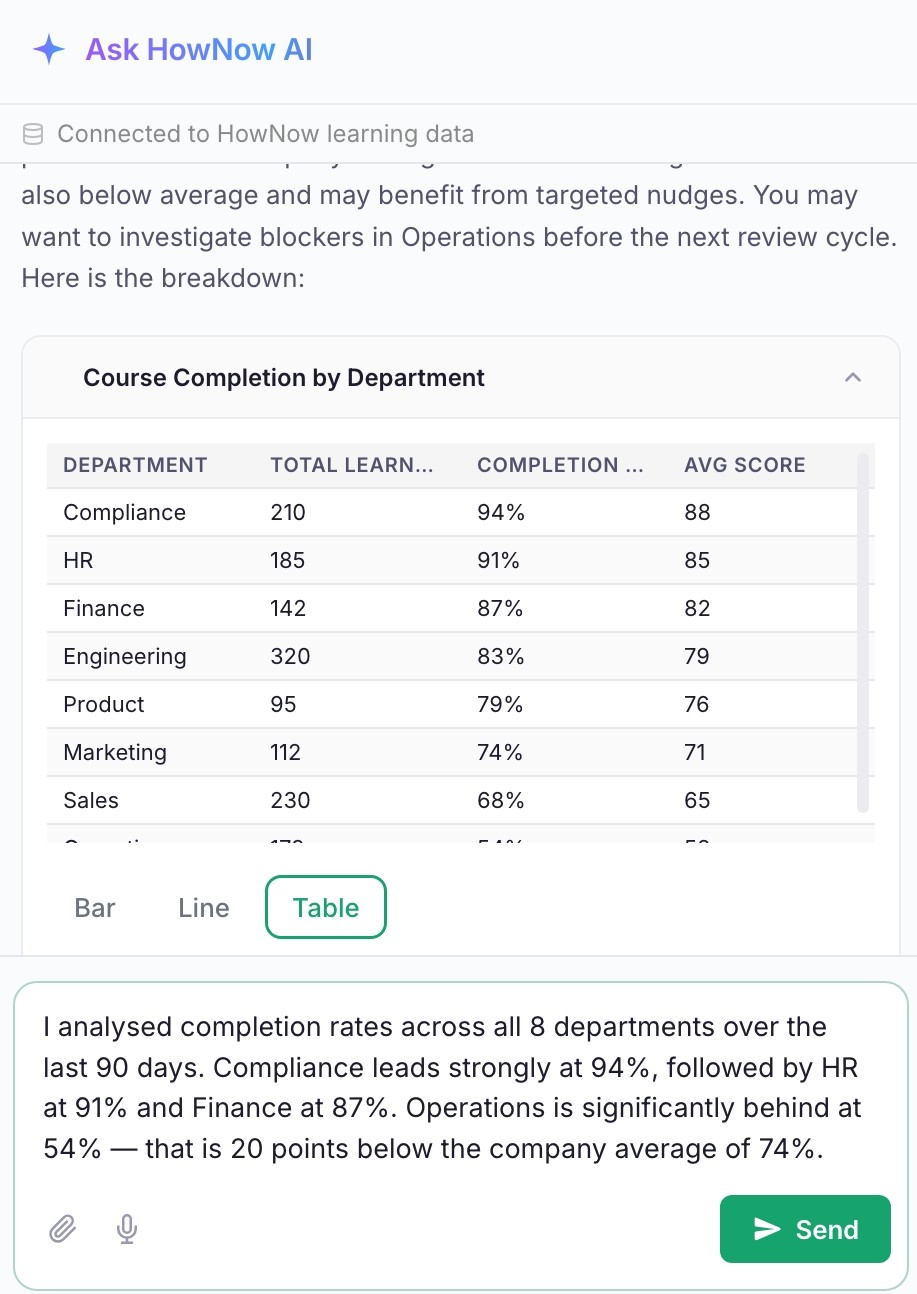The width and height of the screenshot is (917, 1294).
Task: Switch to the Bar chart view
Action: 95,908
